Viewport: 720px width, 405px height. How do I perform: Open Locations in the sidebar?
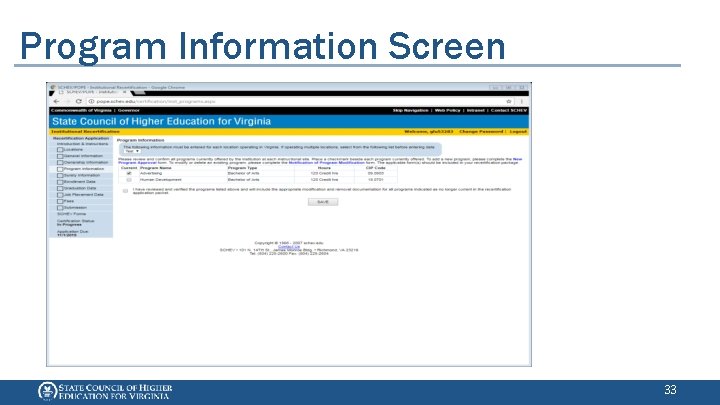tap(73, 150)
